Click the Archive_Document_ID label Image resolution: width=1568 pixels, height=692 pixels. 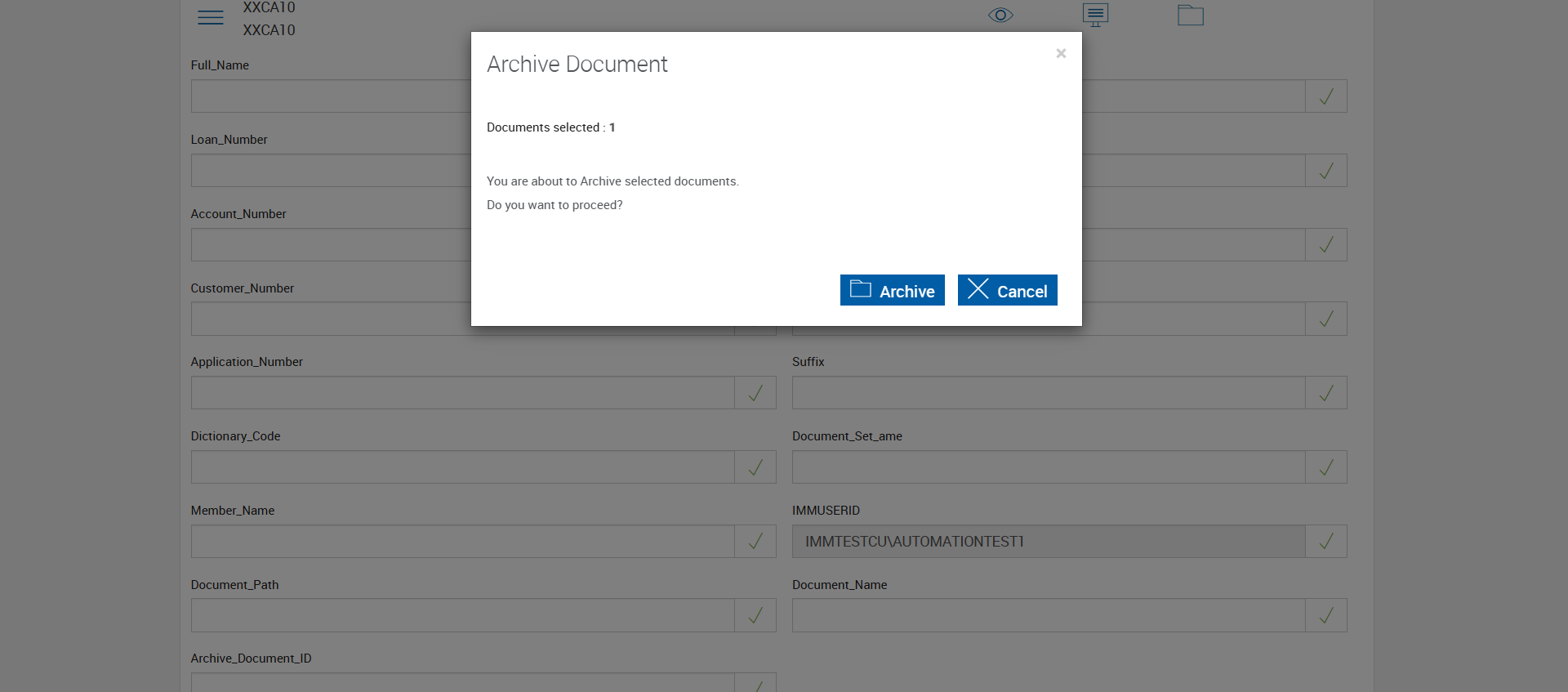(252, 659)
